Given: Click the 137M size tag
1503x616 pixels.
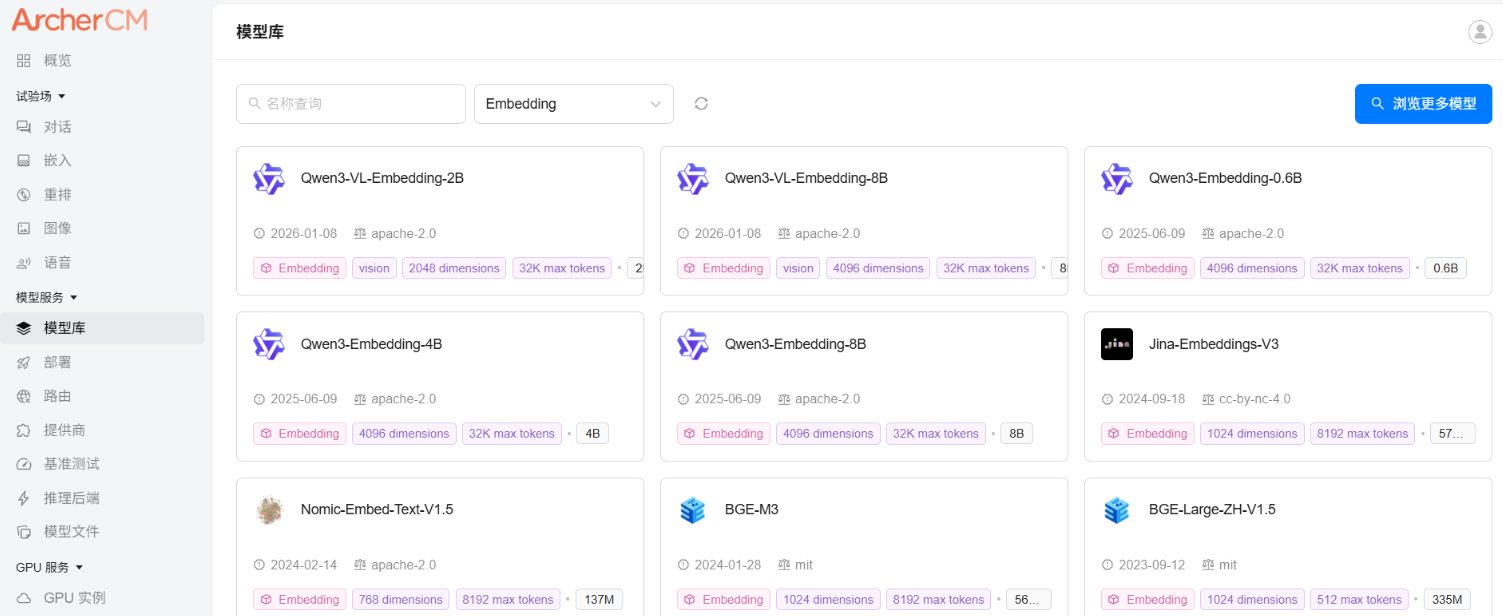Looking at the screenshot, I should (x=600, y=600).
